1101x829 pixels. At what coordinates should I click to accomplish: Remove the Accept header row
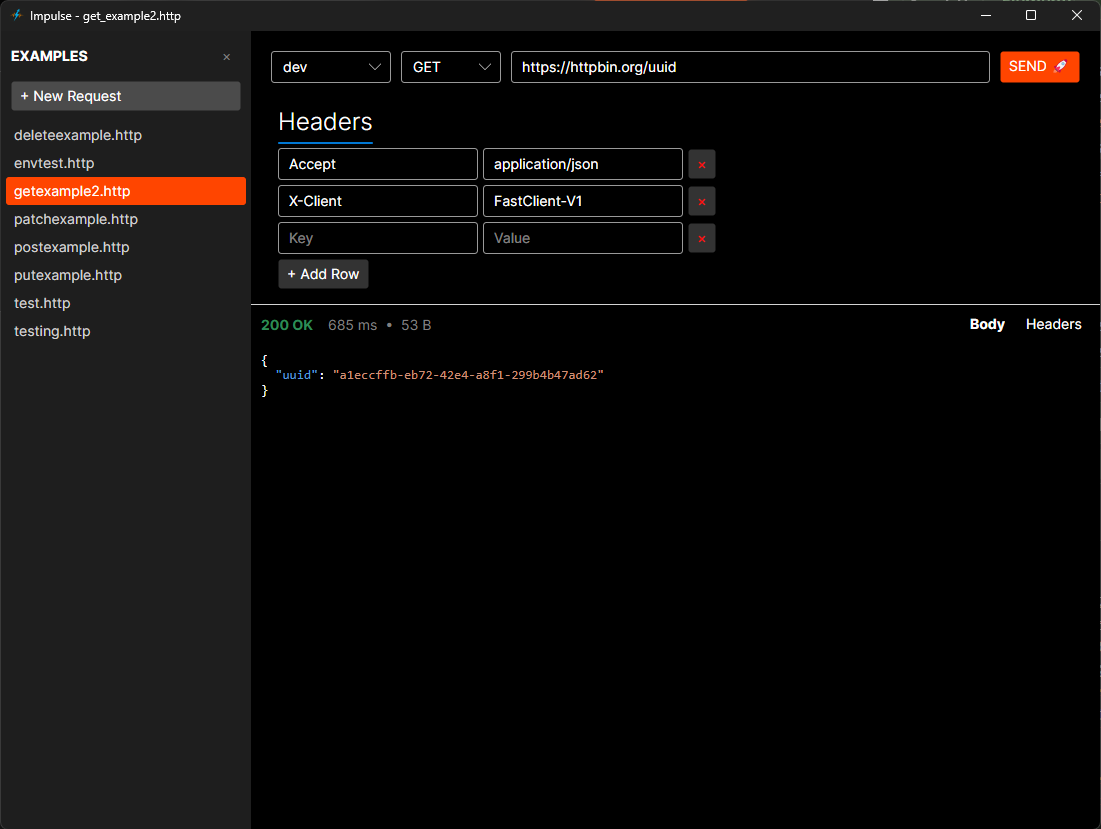pyautogui.click(x=701, y=164)
